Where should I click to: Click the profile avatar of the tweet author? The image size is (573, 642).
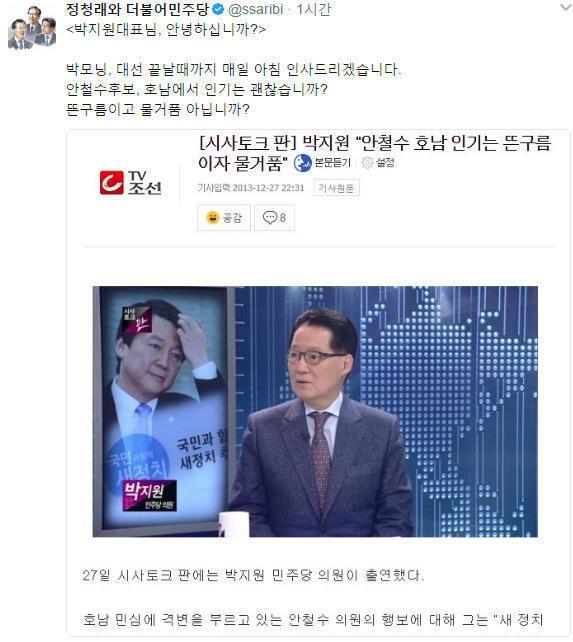pyautogui.click(x=32, y=28)
